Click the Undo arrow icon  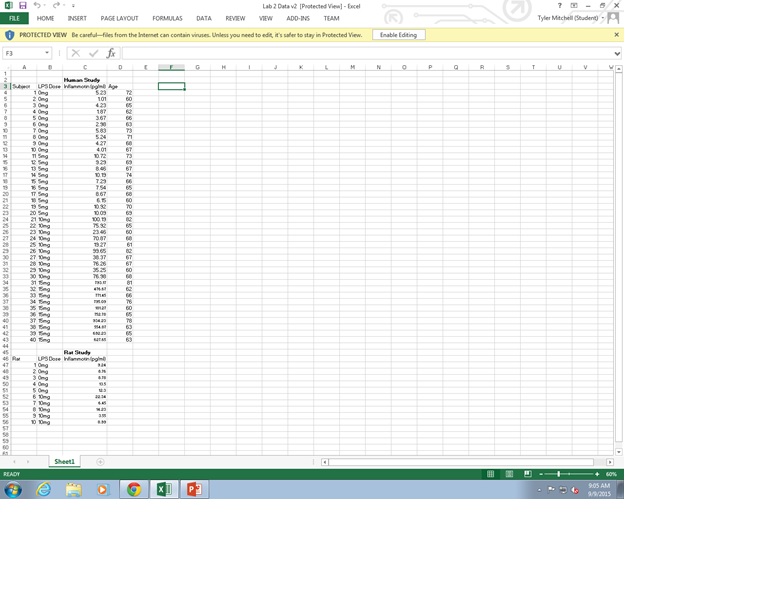[x=37, y=6]
